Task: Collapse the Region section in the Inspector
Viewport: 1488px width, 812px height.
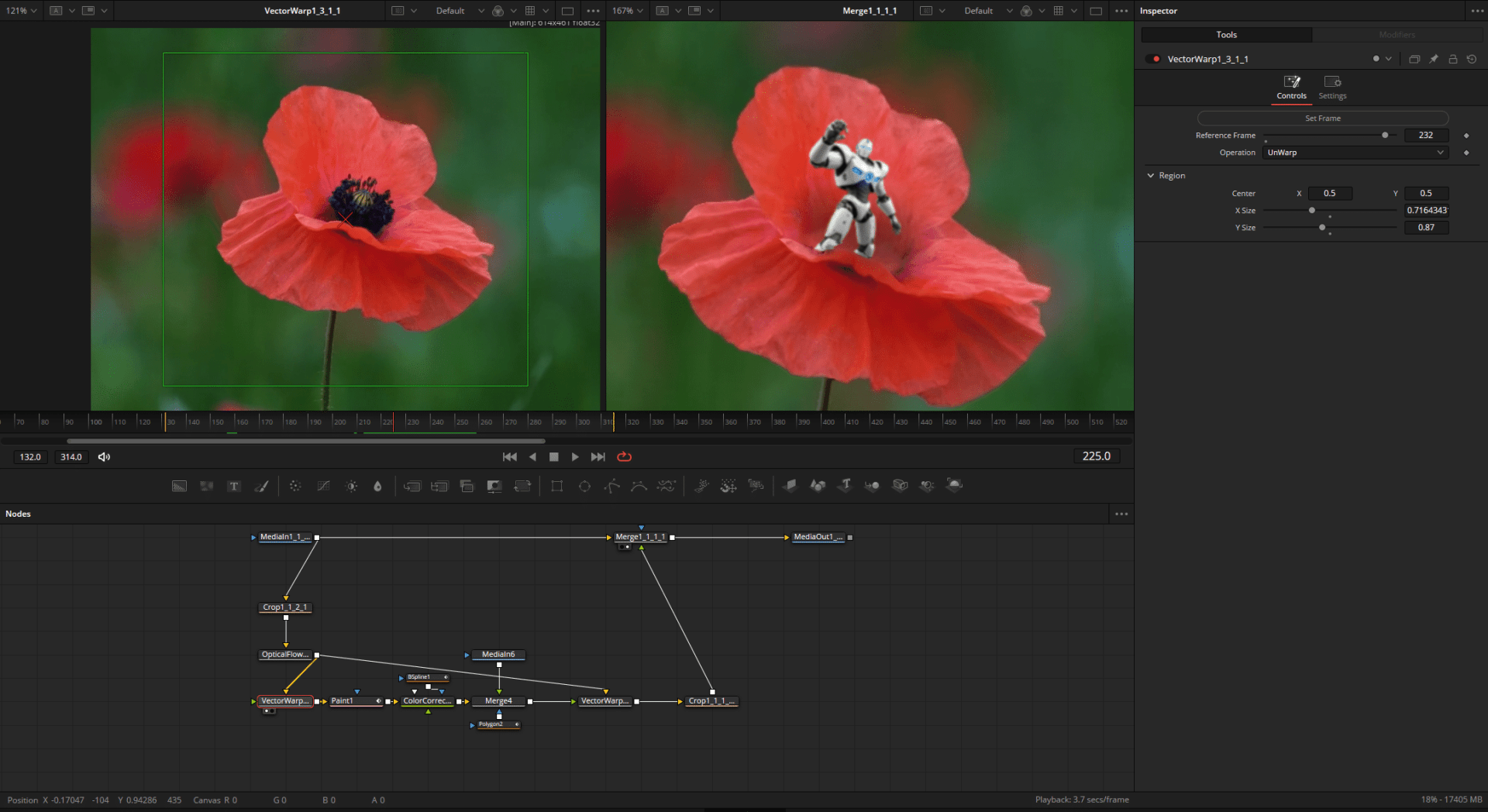Action: [1150, 175]
